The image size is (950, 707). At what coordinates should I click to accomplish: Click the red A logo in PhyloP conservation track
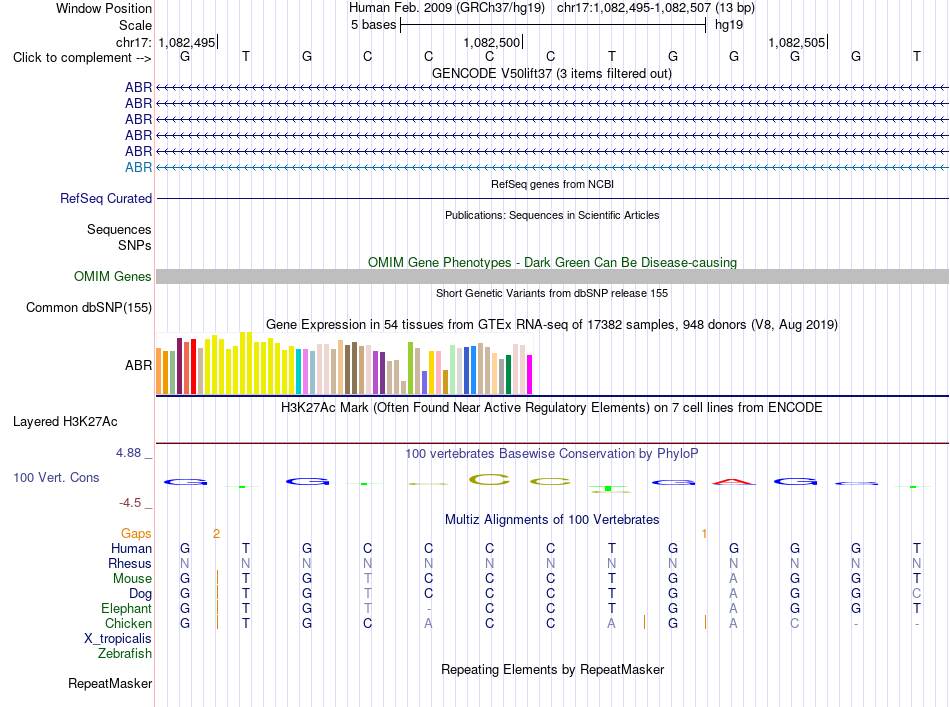tap(734, 482)
